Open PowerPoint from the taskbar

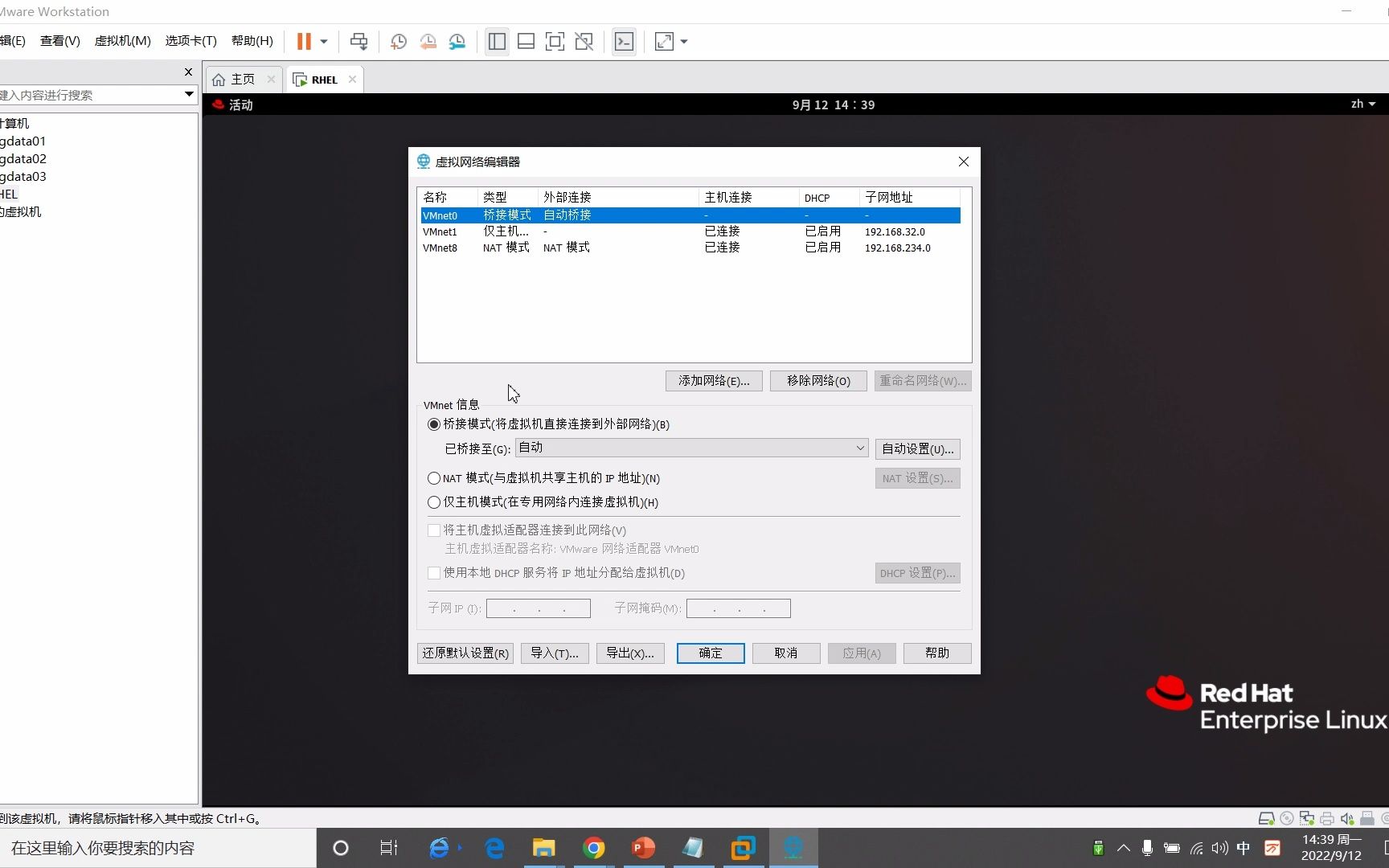(x=643, y=848)
